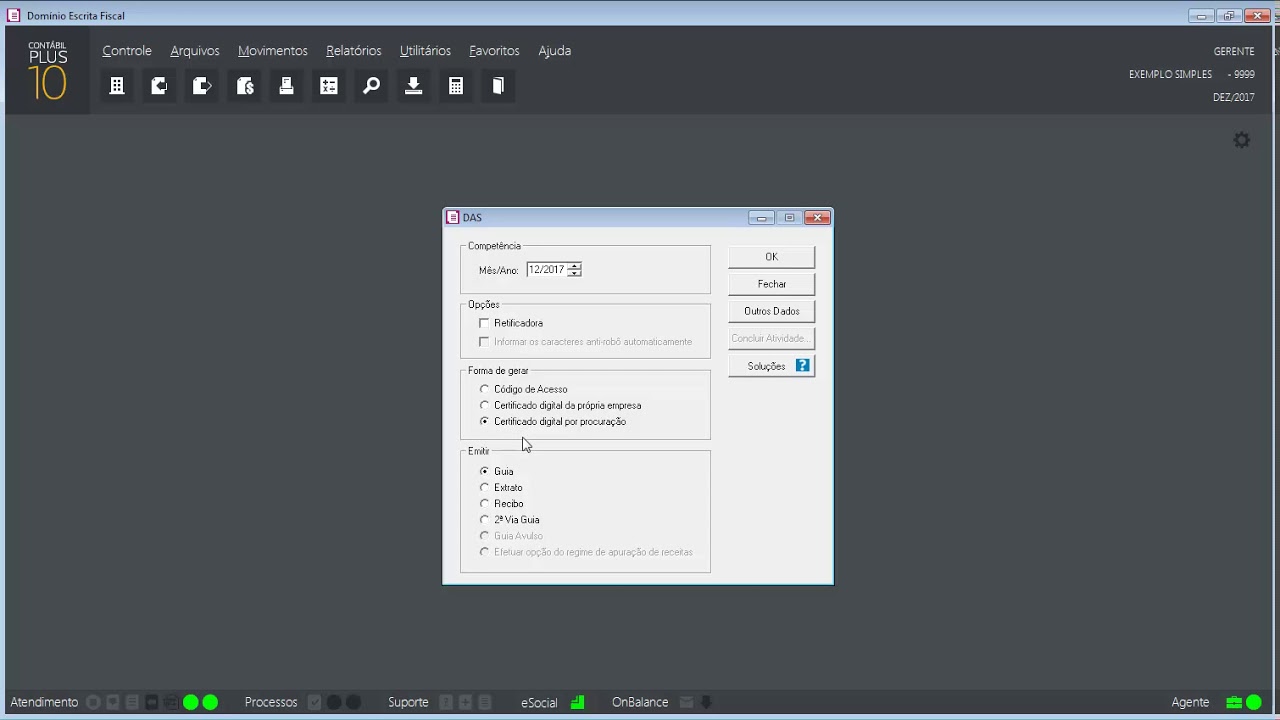This screenshot has height=720, width=1280.
Task: Click the Agente status bar label
Action: (1190, 702)
